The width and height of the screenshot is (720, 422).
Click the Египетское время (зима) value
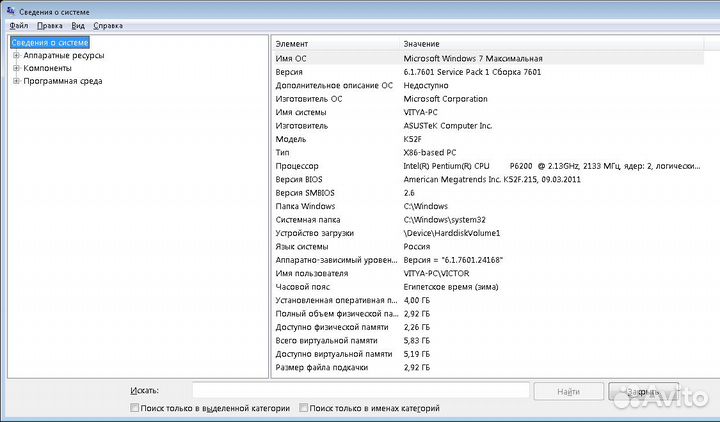coord(451,287)
